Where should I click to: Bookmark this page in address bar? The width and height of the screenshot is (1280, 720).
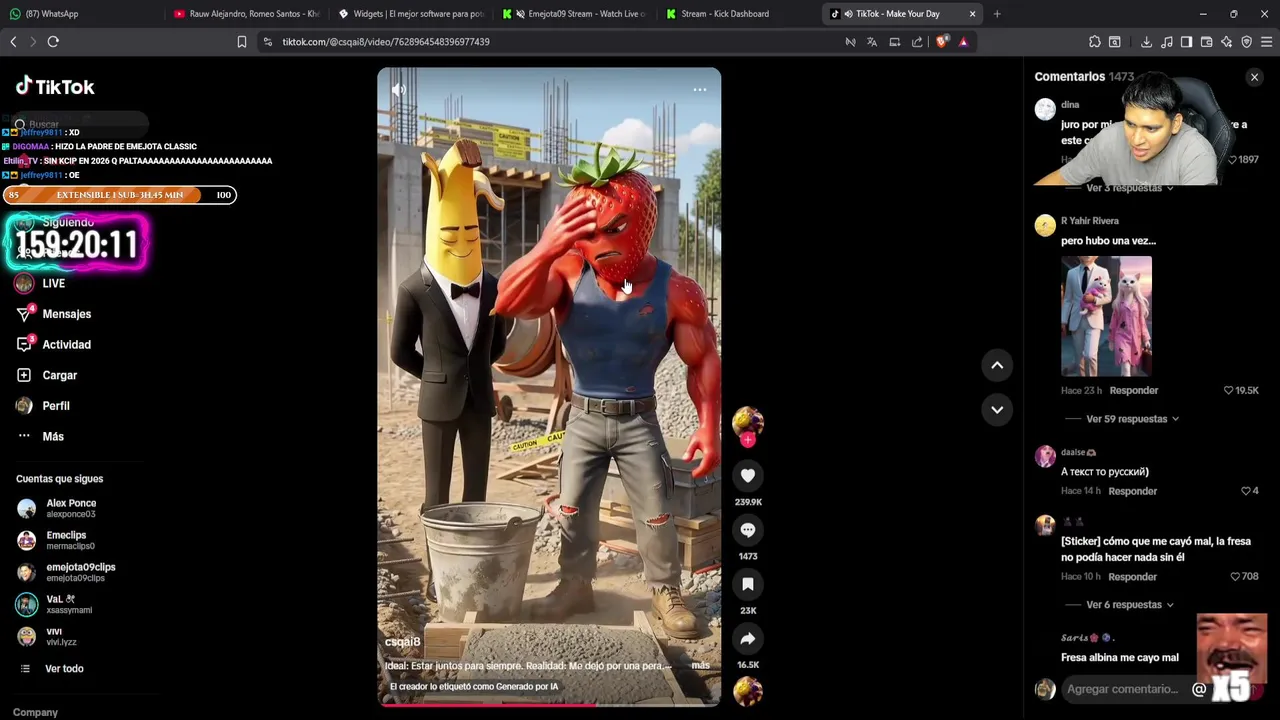241,42
